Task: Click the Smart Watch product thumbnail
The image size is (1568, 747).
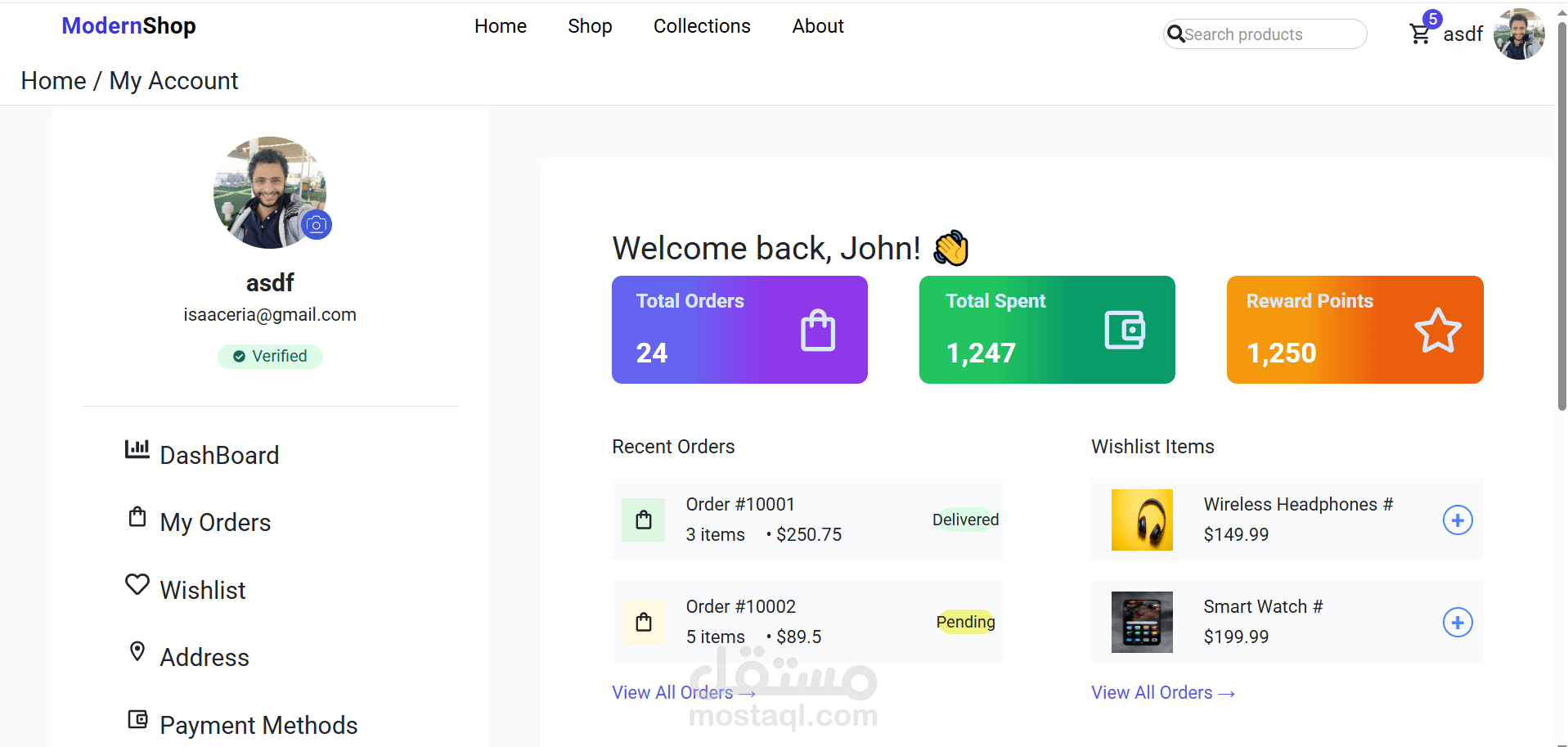Action: coord(1142,622)
